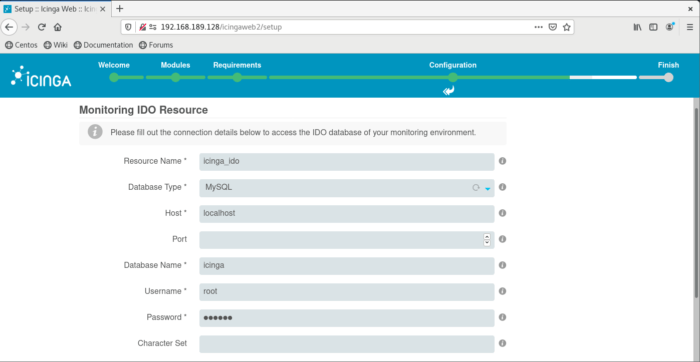Reload the page with the refresh icon

coord(42,27)
